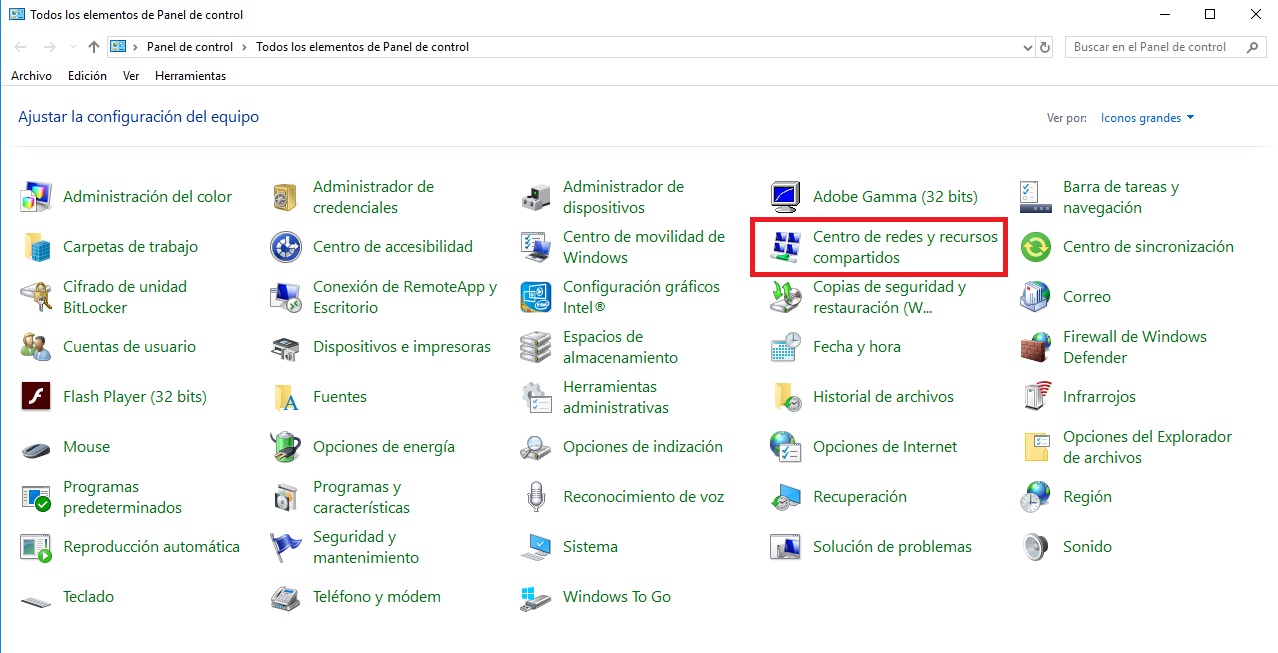Open the Recuperación icon
The image size is (1278, 653).
click(x=786, y=497)
